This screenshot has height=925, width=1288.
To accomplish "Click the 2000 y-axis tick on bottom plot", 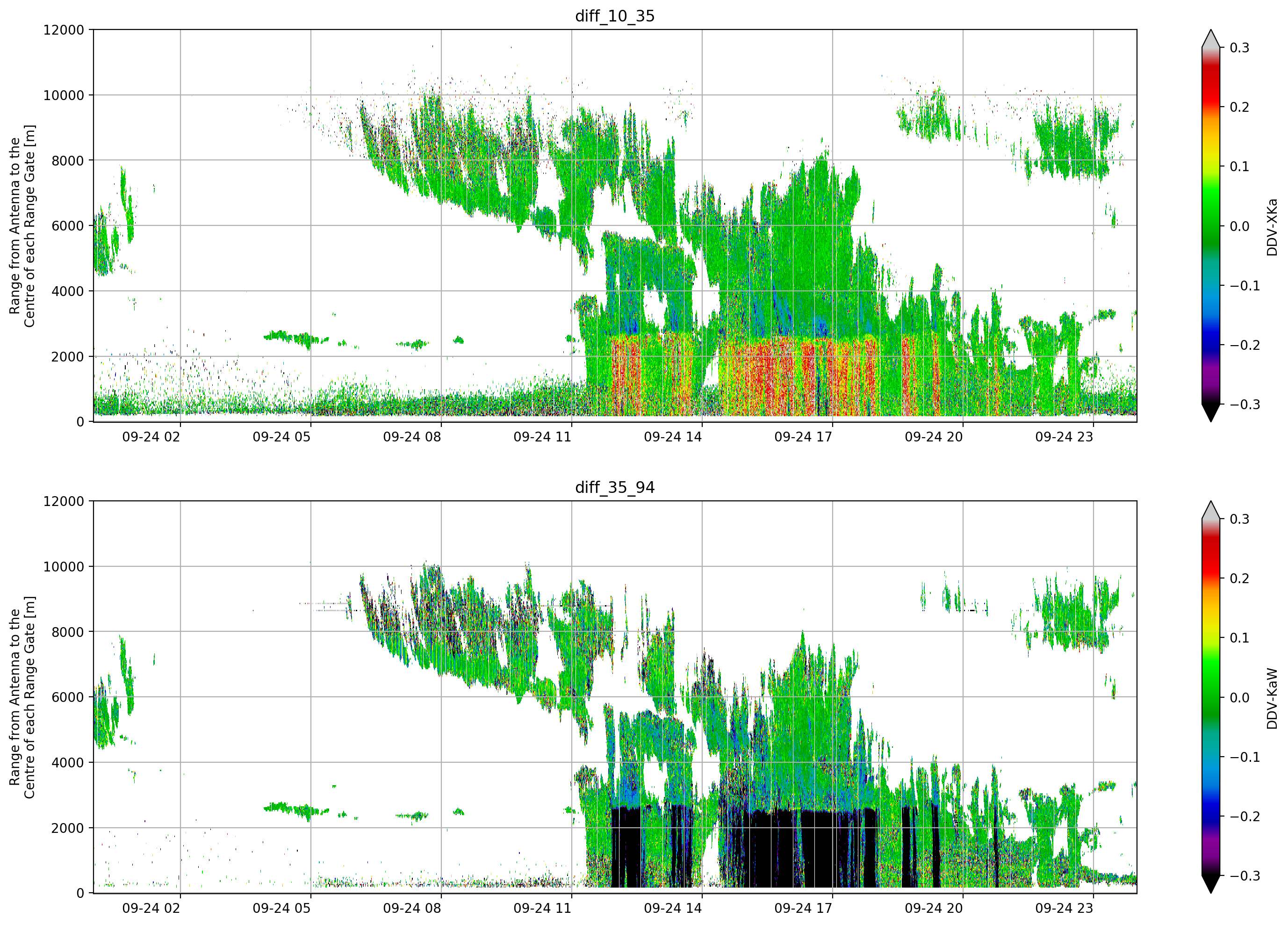I will (x=68, y=828).
